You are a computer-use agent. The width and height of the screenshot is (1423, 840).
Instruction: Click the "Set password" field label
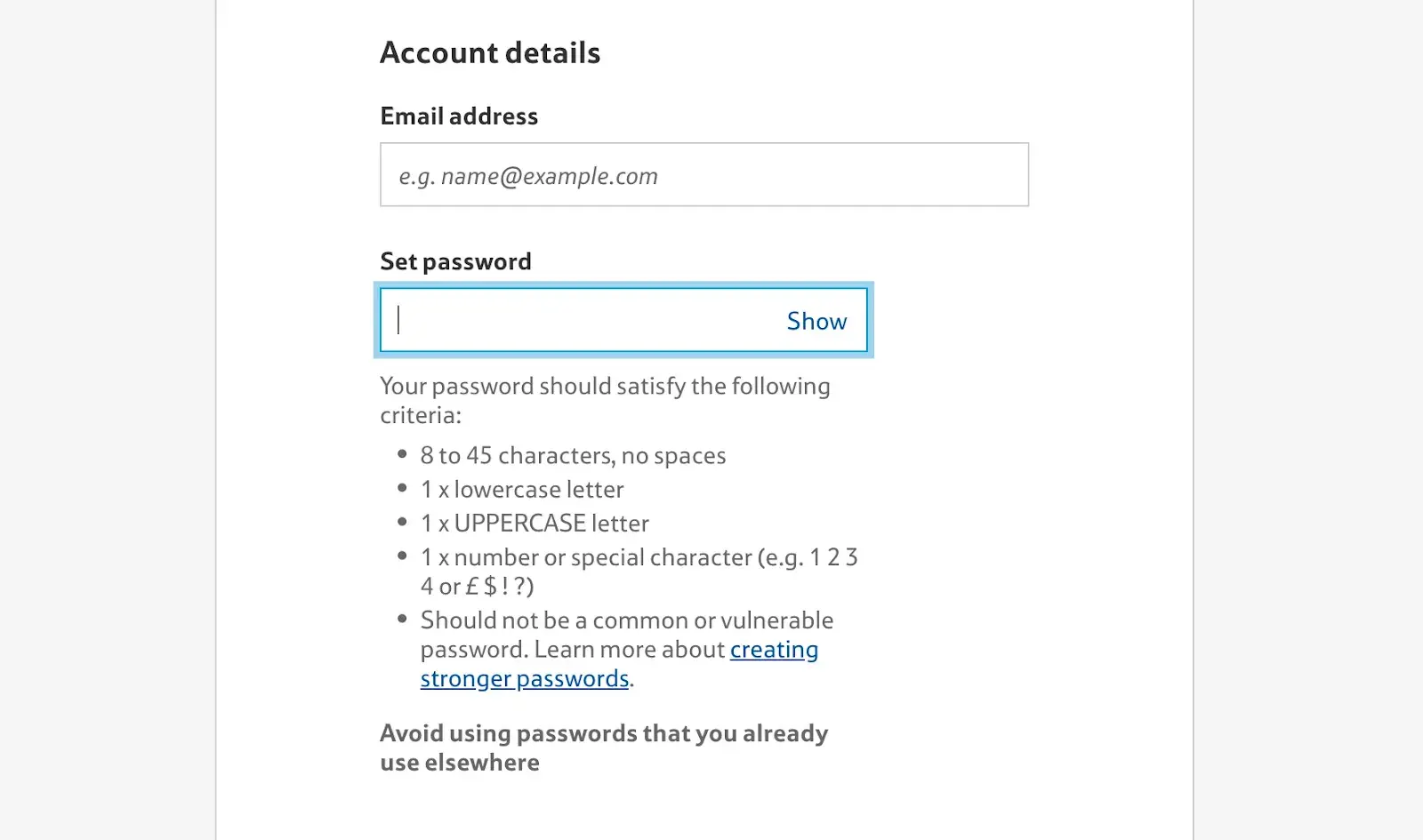tap(455, 261)
